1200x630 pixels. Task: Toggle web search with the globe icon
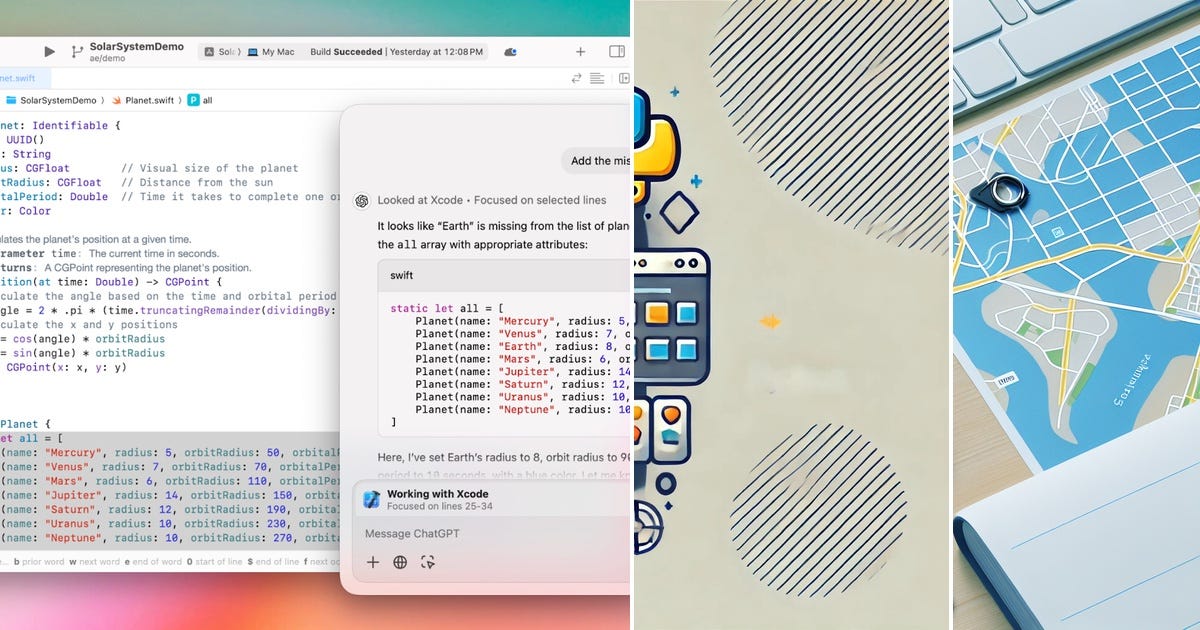[399, 563]
